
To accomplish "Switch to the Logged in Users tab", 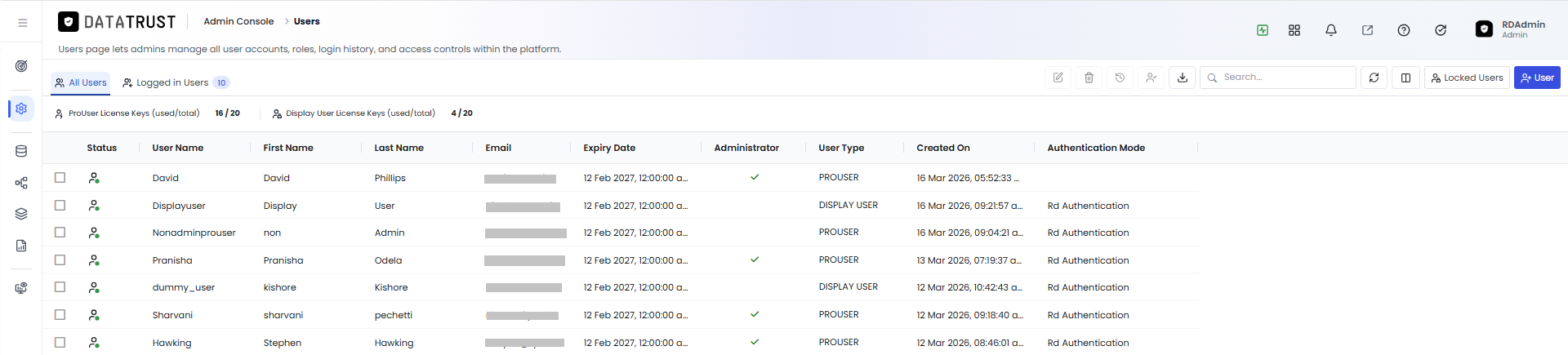I will click(x=176, y=82).
